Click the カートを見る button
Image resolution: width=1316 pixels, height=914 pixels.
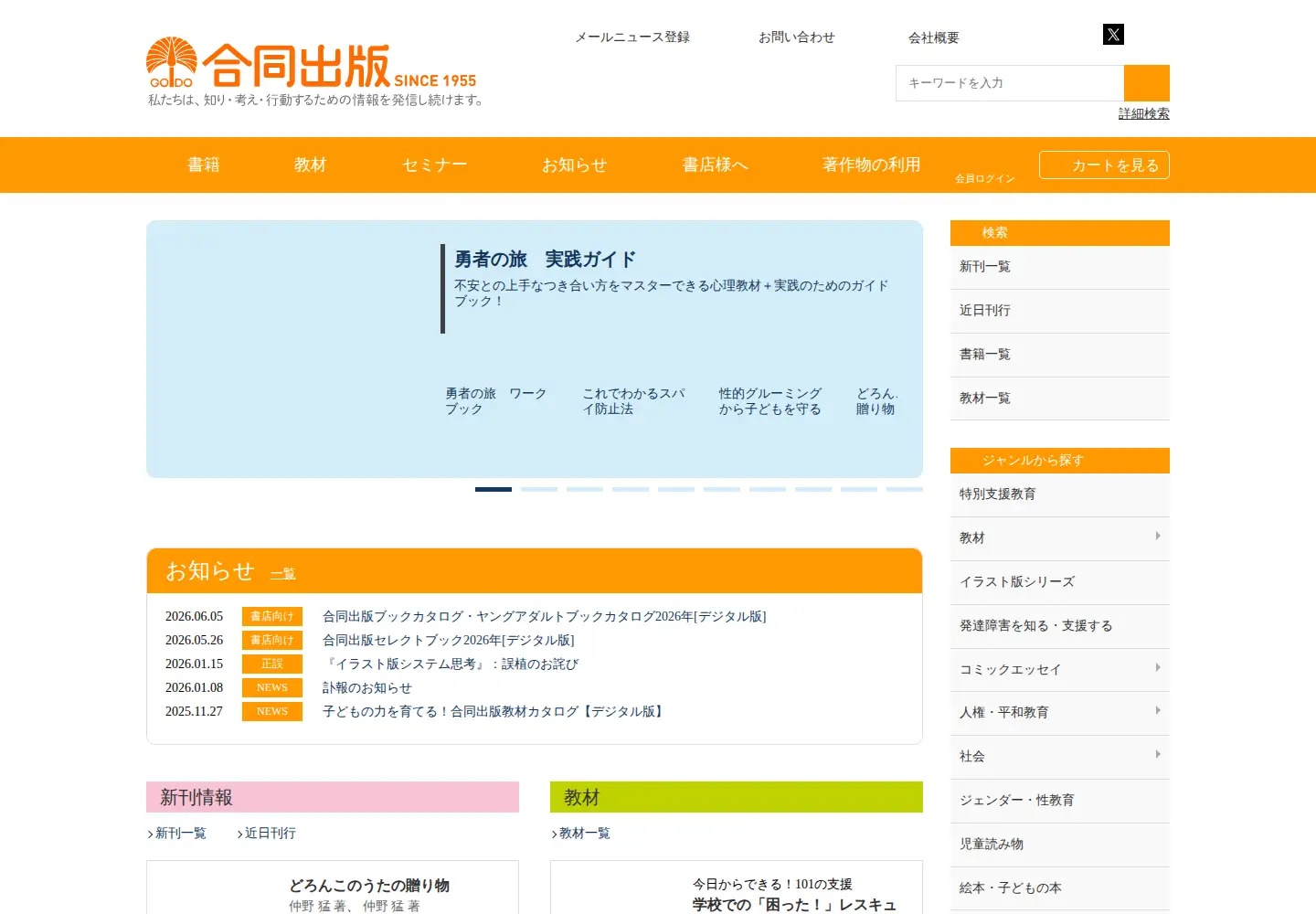1104,165
